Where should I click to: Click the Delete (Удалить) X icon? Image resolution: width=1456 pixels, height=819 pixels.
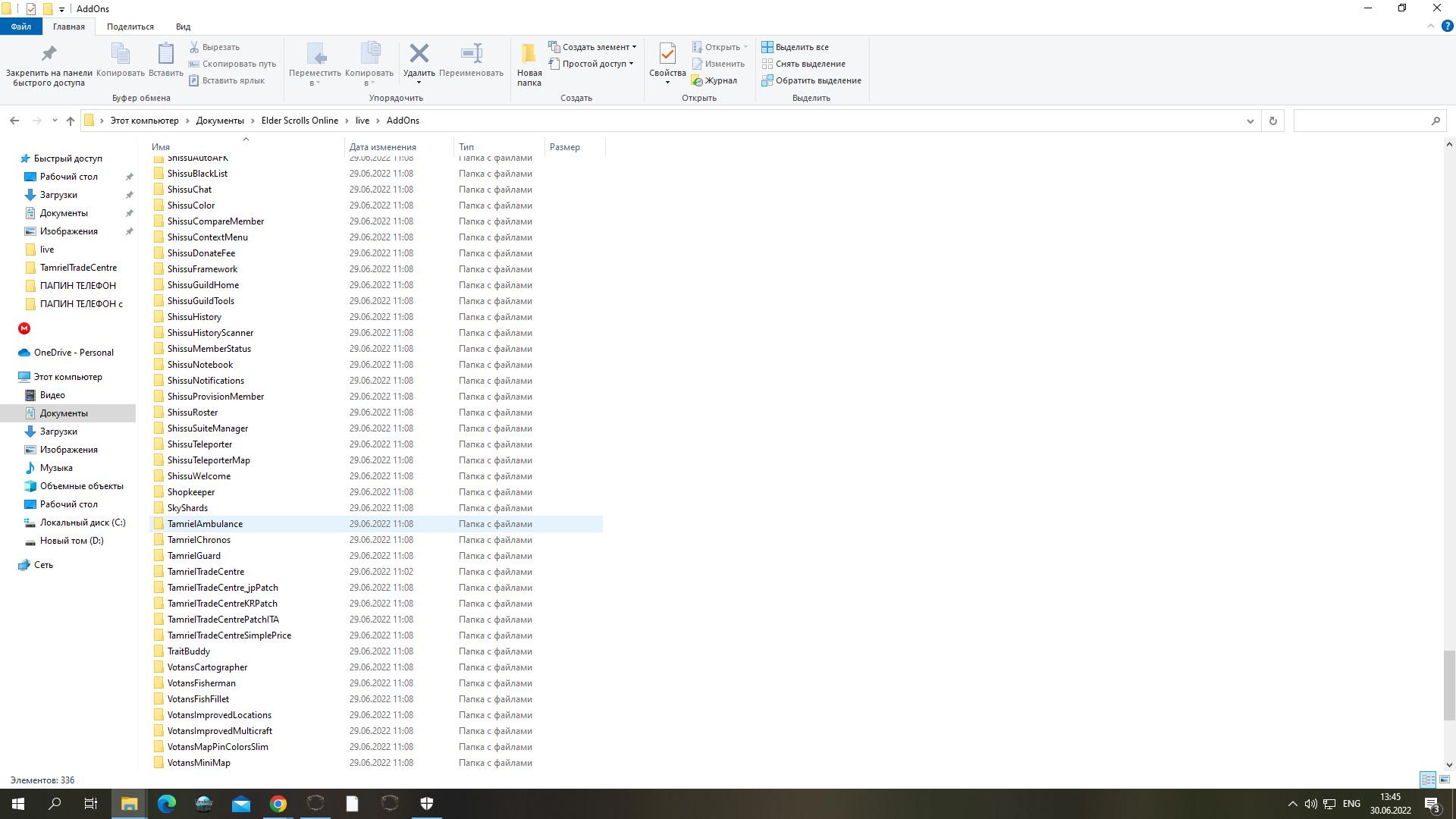point(419,53)
